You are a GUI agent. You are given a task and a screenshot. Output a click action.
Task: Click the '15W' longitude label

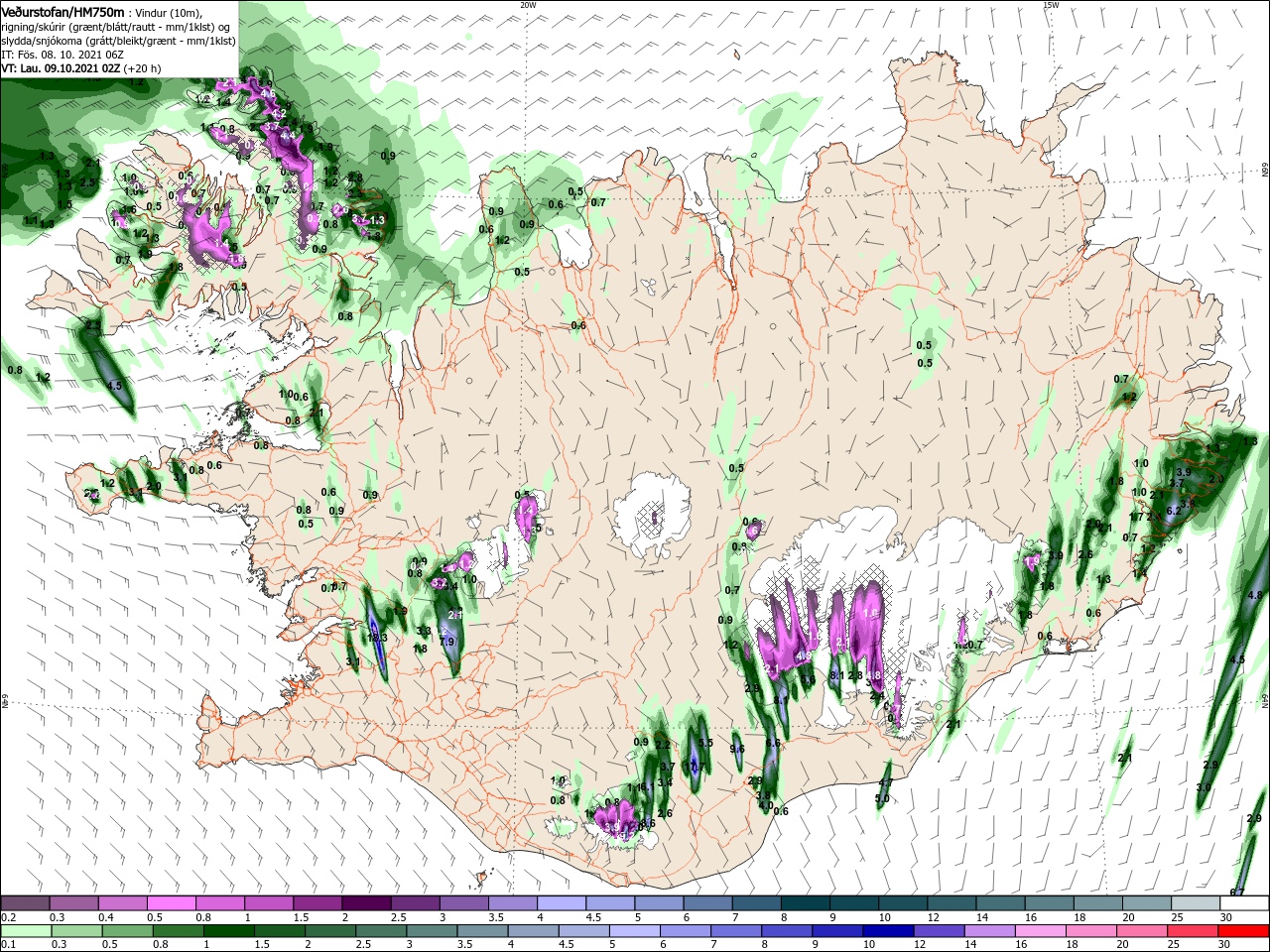coord(1051,5)
